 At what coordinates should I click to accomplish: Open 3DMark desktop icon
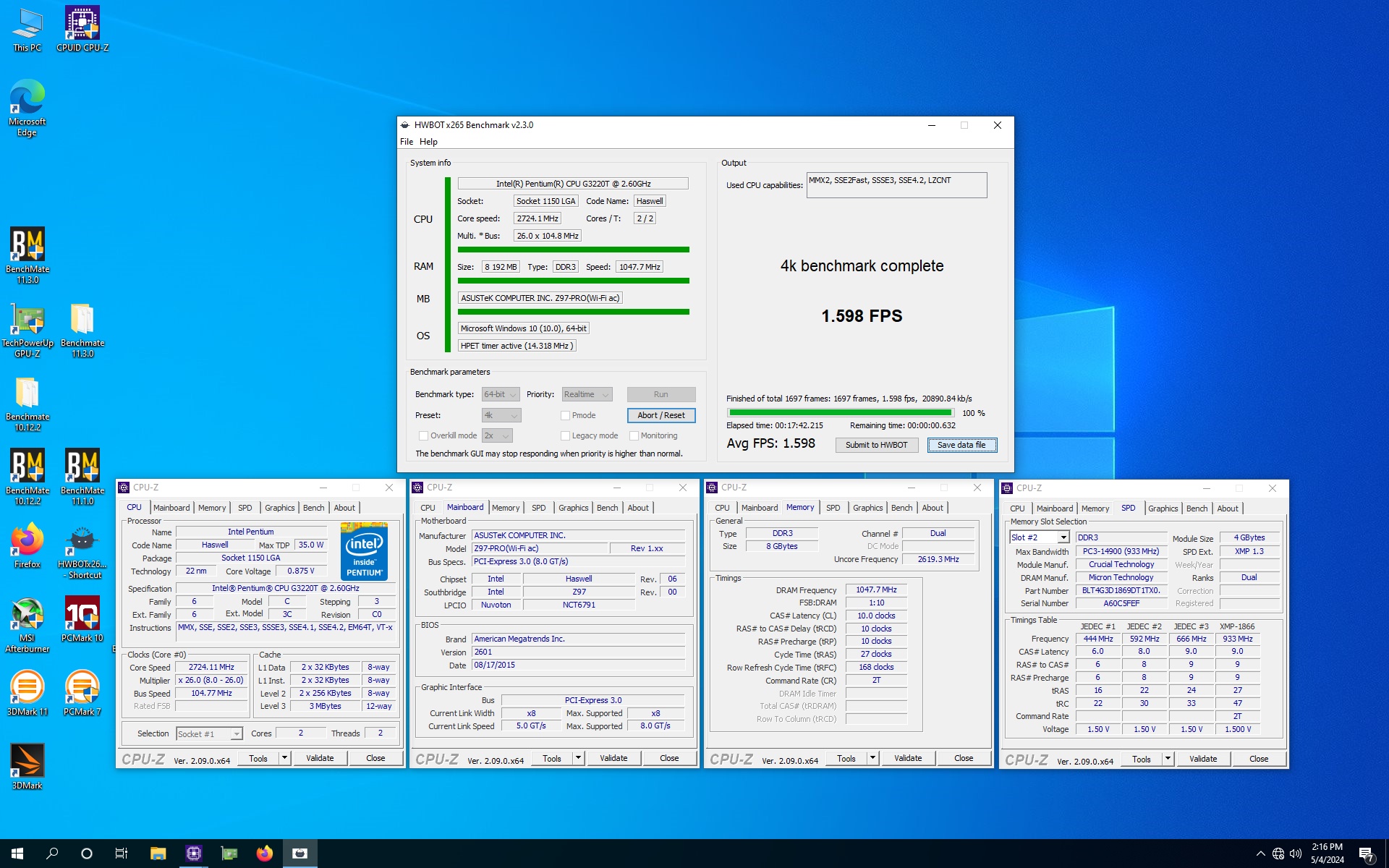pos(27,767)
